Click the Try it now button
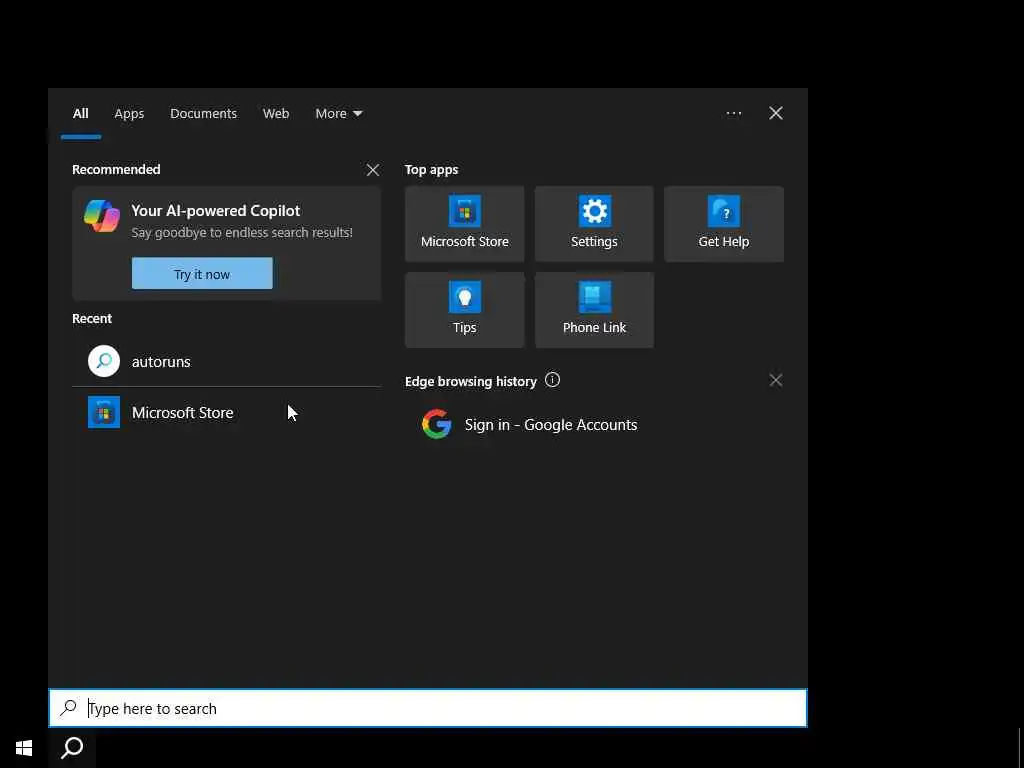The width and height of the screenshot is (1024, 768). point(202,274)
